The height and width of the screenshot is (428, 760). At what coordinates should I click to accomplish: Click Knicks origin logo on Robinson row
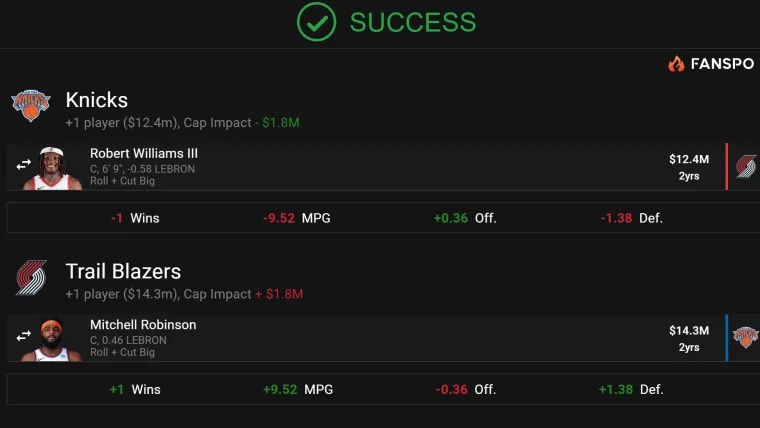tap(745, 337)
